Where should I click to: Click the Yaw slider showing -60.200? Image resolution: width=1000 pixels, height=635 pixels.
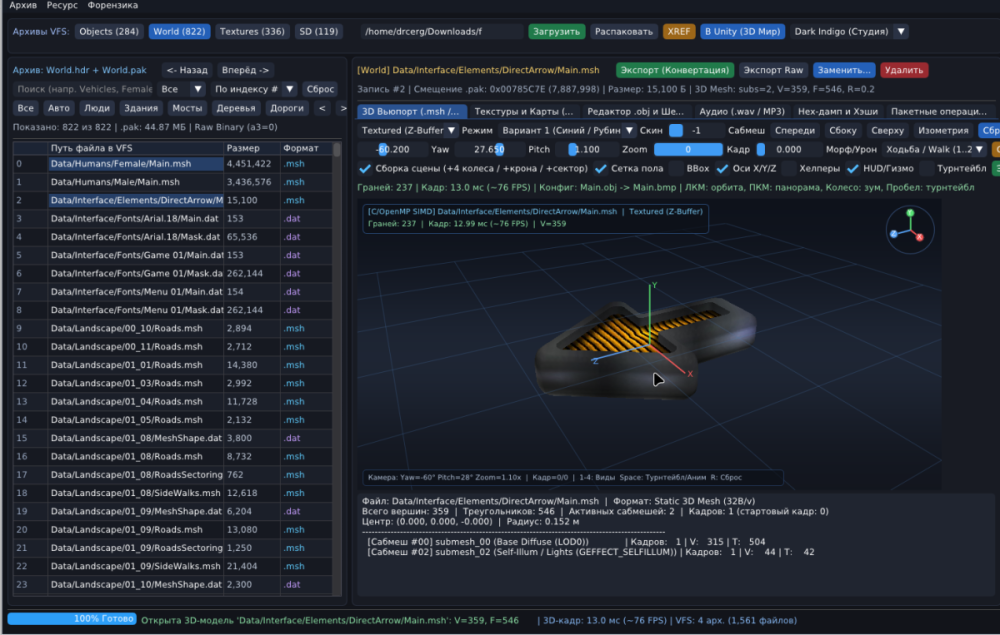393,150
